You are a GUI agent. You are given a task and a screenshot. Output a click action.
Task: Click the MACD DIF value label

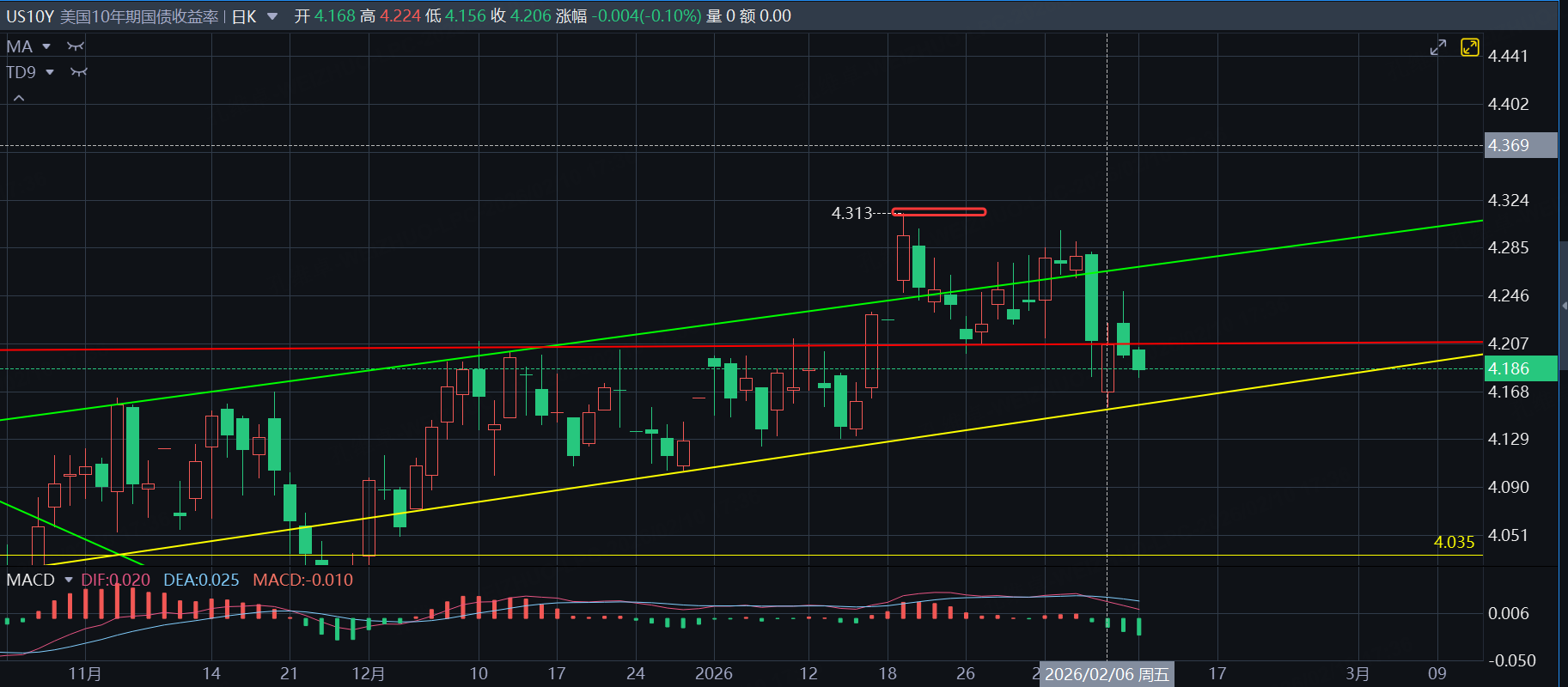pos(115,581)
